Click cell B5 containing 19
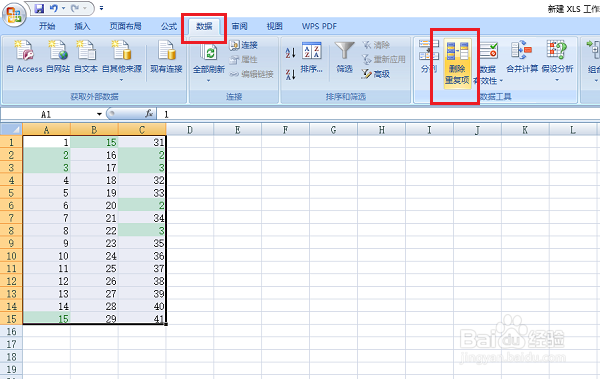 [x=94, y=193]
